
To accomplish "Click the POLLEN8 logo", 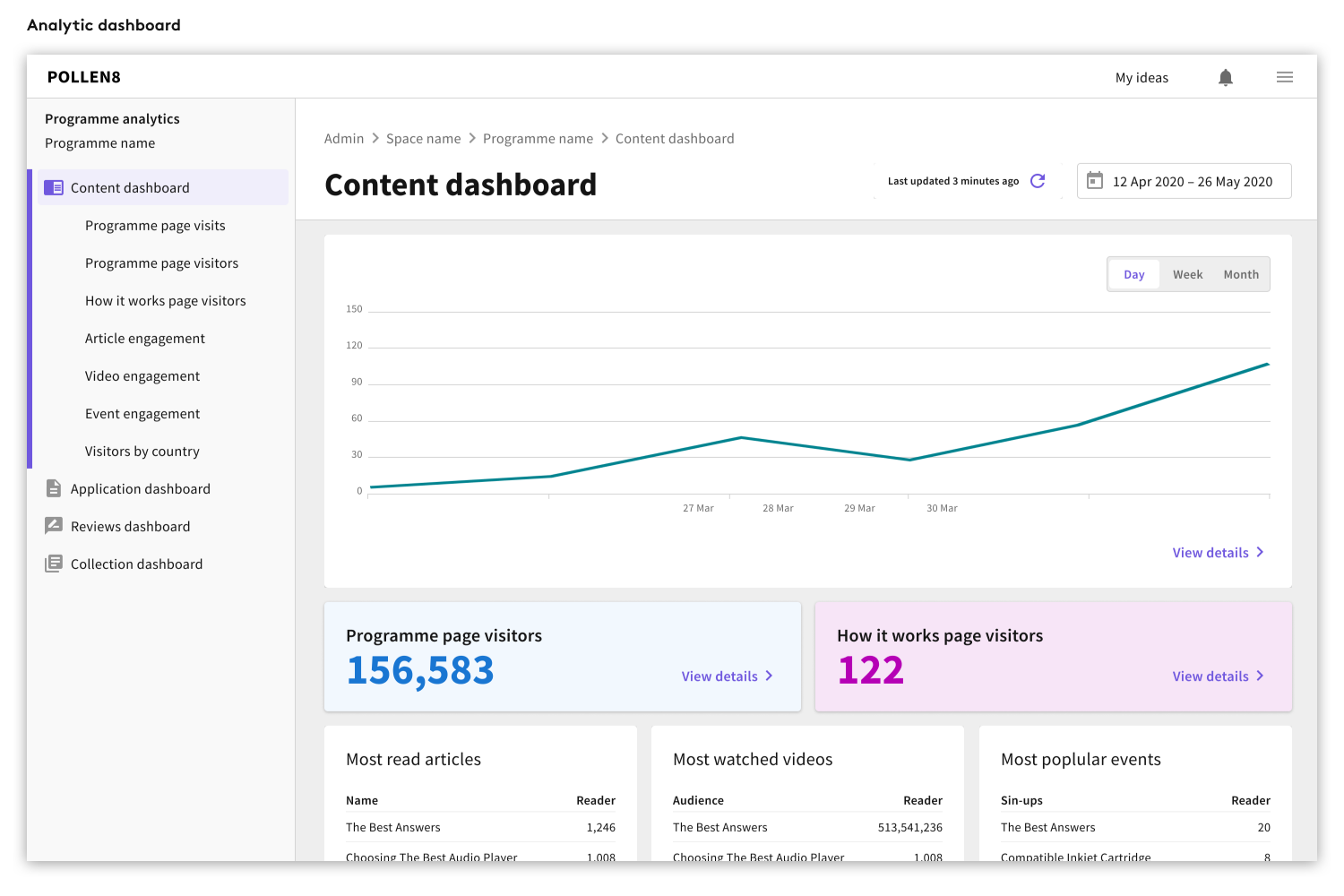I will click(x=84, y=77).
